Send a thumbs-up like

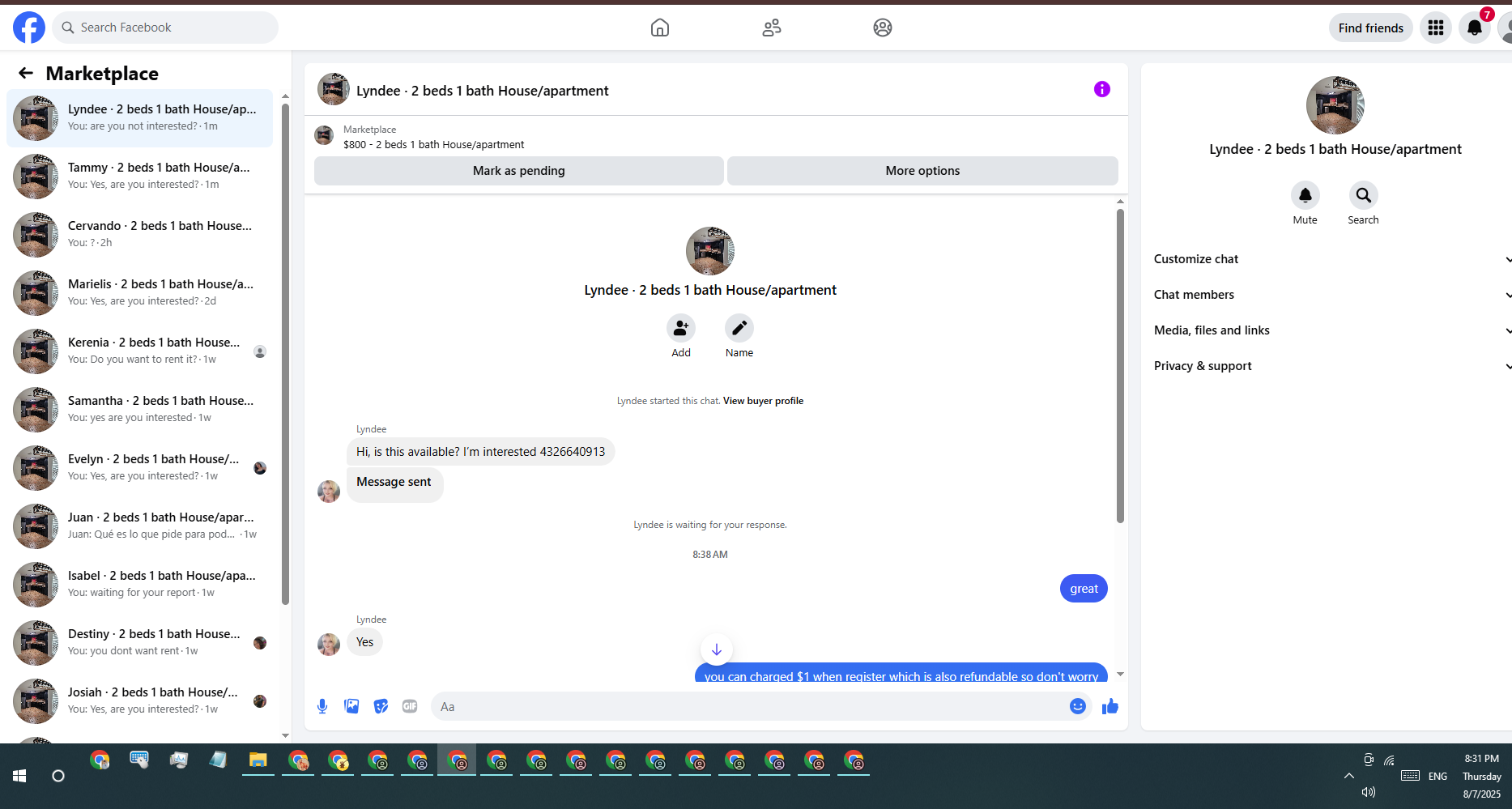tap(1110, 706)
